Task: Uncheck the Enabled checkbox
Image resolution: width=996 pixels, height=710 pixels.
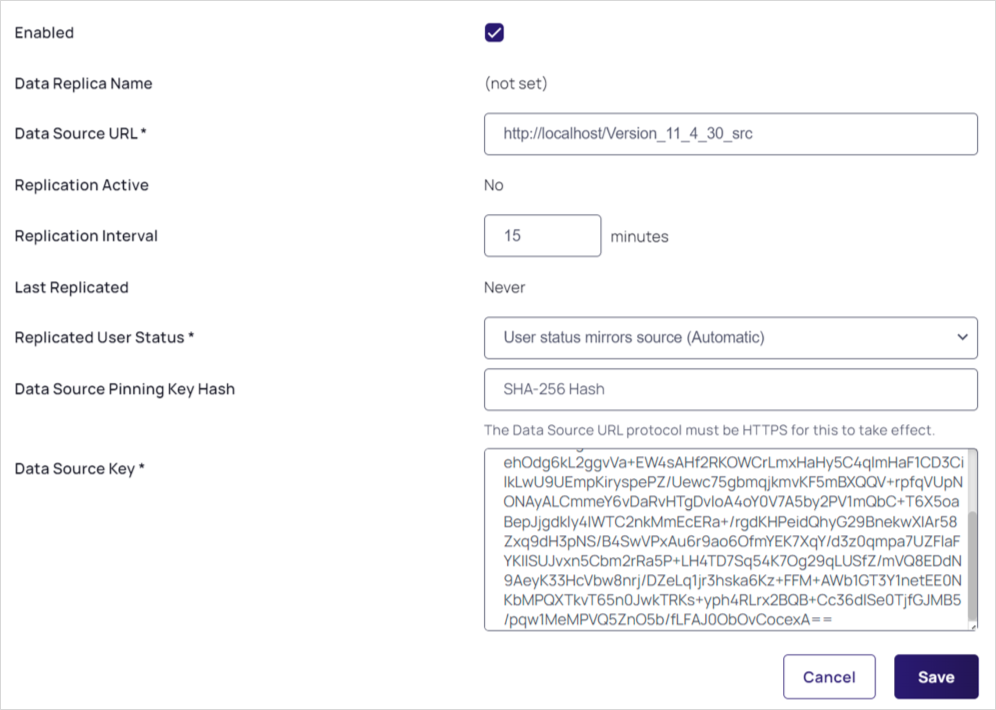Action: [494, 33]
